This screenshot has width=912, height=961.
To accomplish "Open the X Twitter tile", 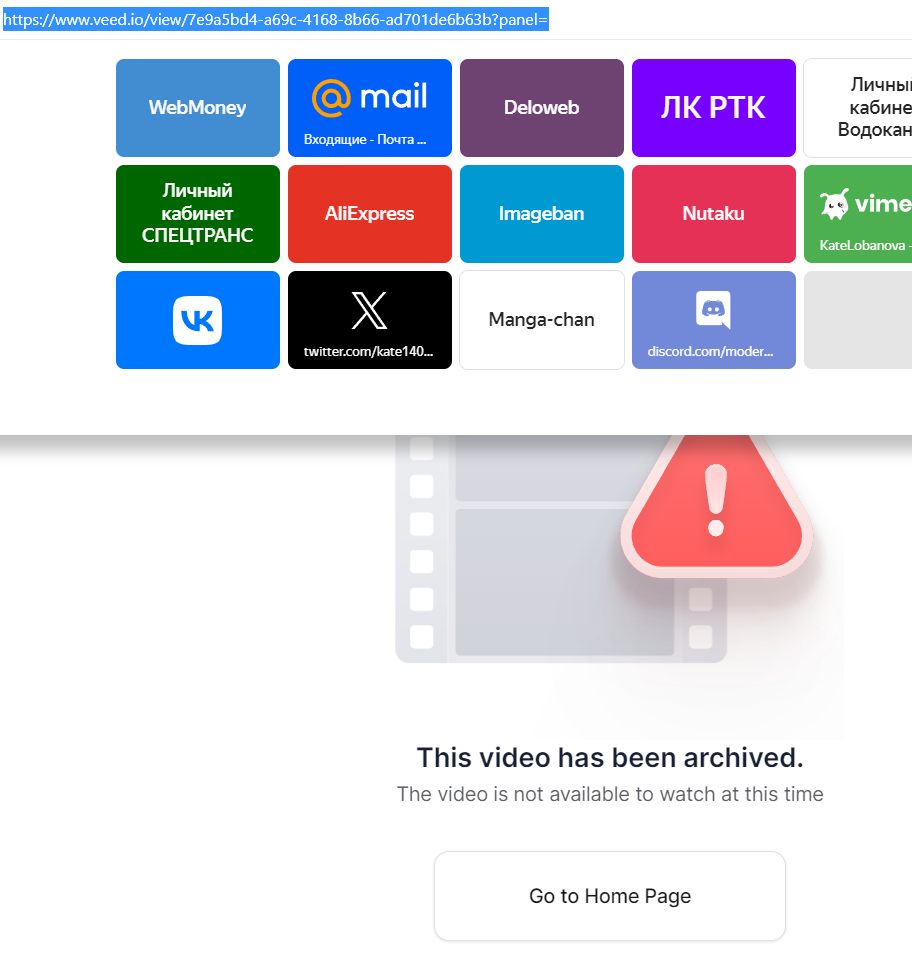I will pyautogui.click(x=370, y=320).
